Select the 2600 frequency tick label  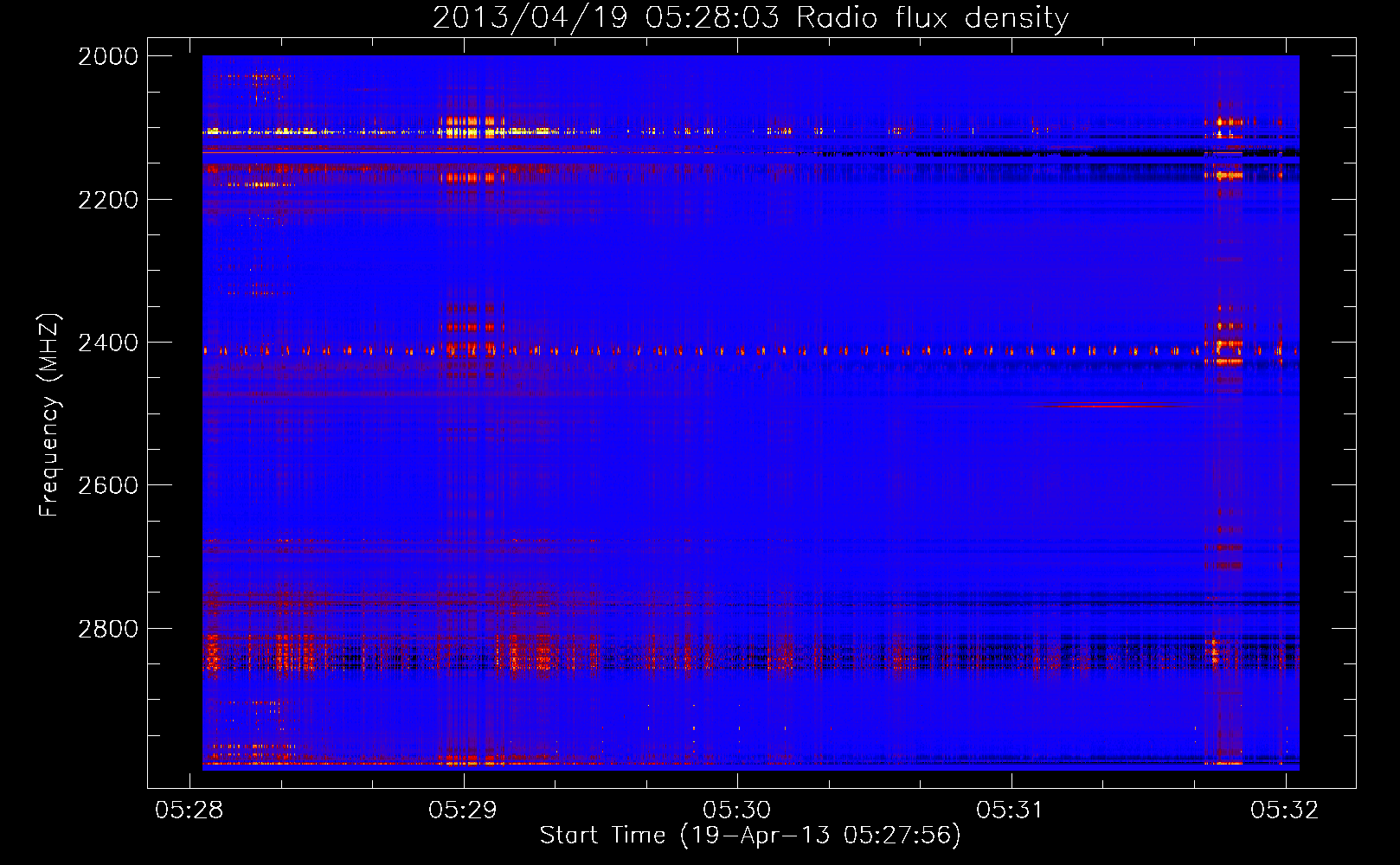click(108, 485)
